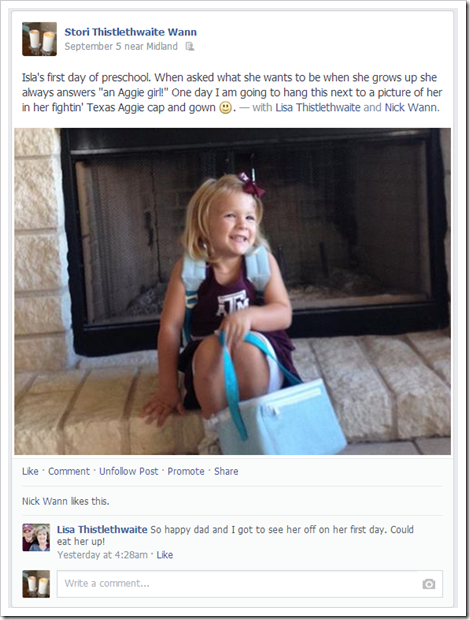470x620 pixels.
Task: Share this post
Action: [226, 471]
